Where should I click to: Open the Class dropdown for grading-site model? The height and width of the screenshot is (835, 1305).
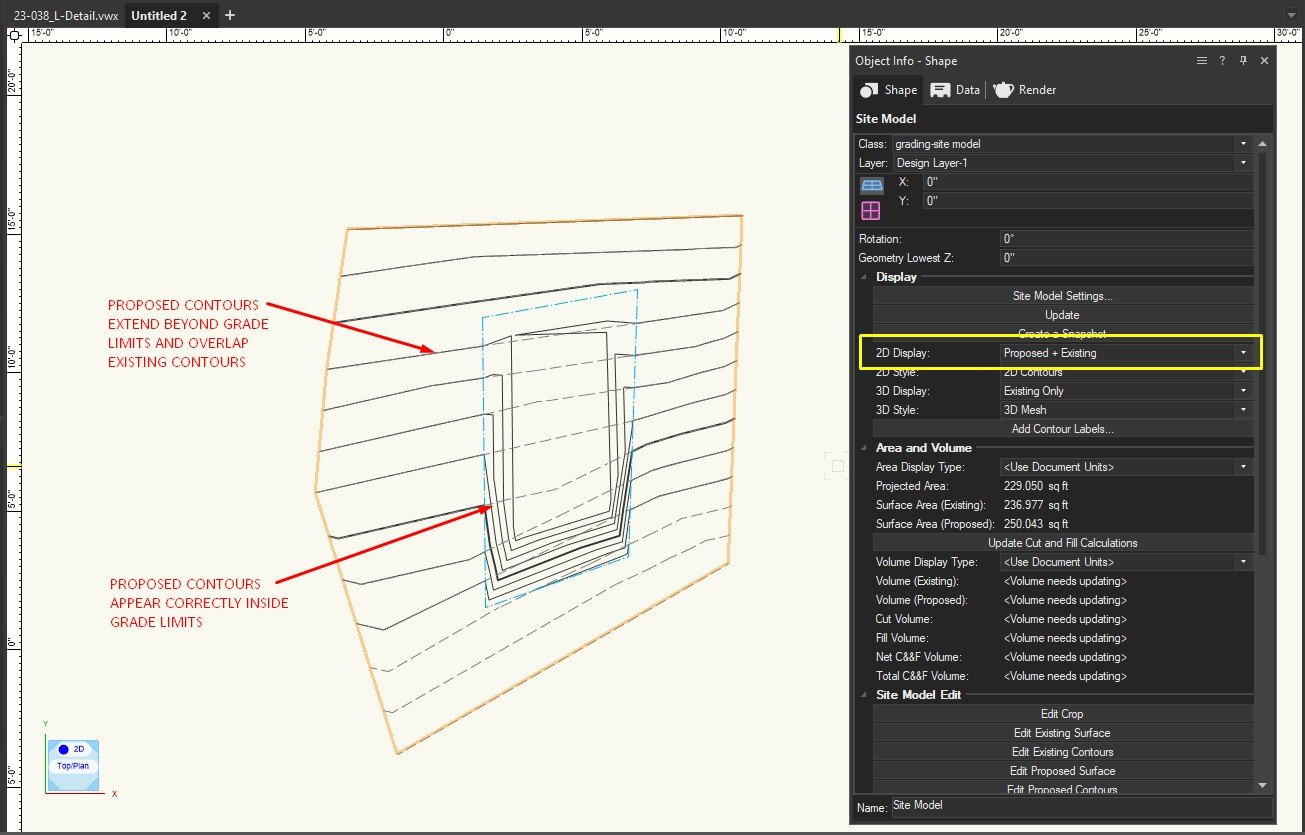1243,143
